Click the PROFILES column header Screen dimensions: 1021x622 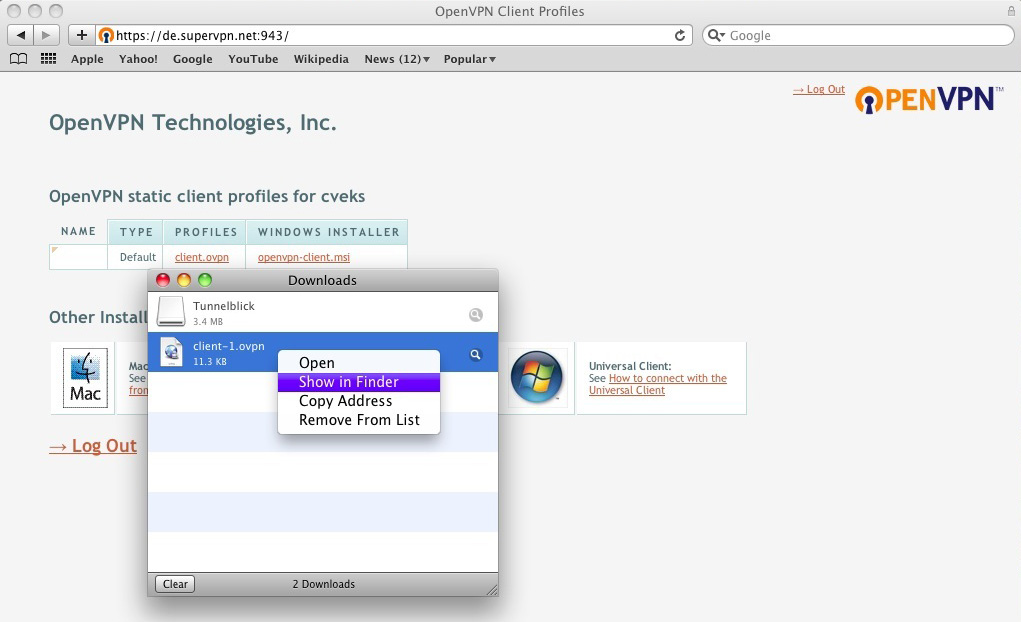tap(206, 232)
